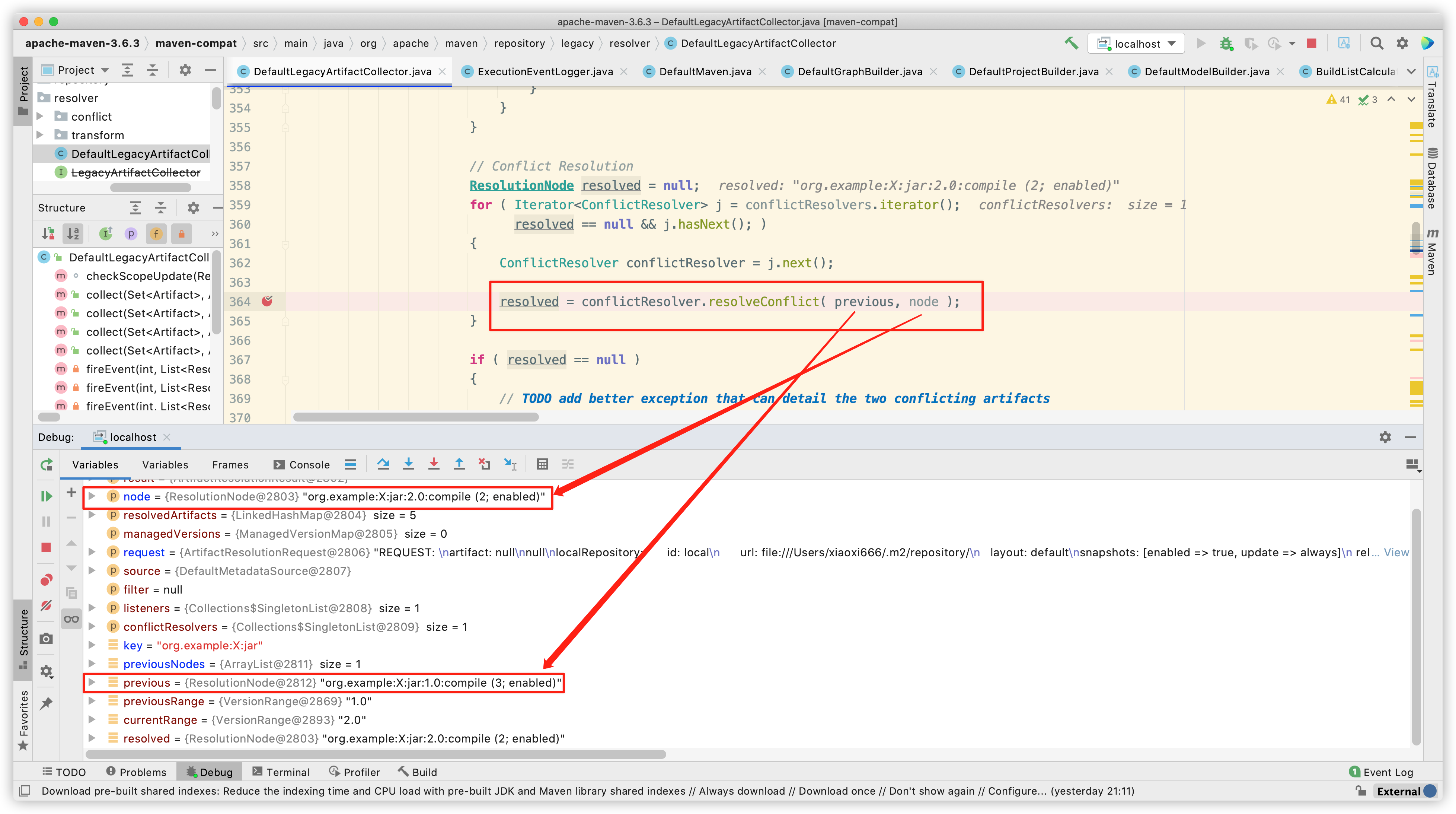Click maven-compat breadcrumb
The width and height of the screenshot is (1456, 814).
pos(196,43)
